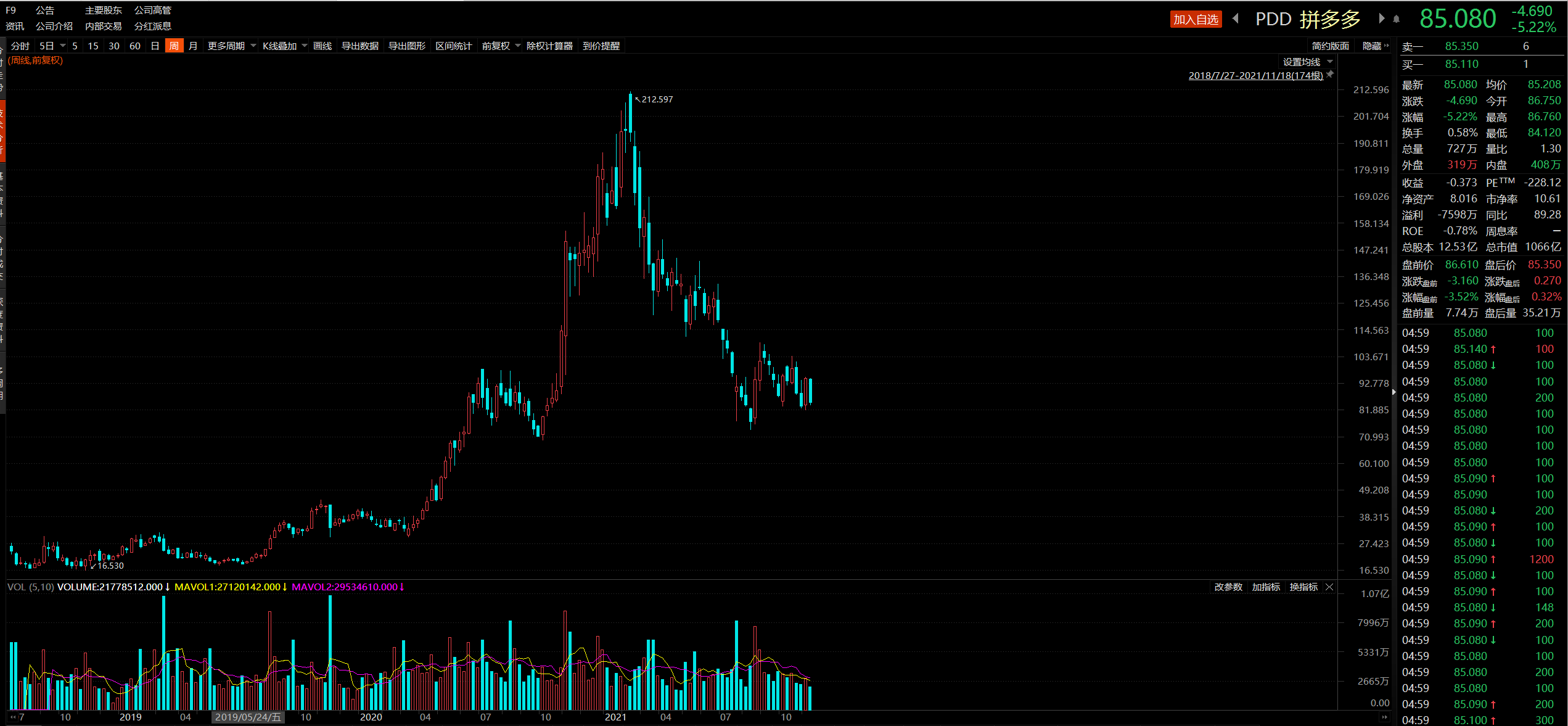Click the price alert bell icon

(1397, 20)
